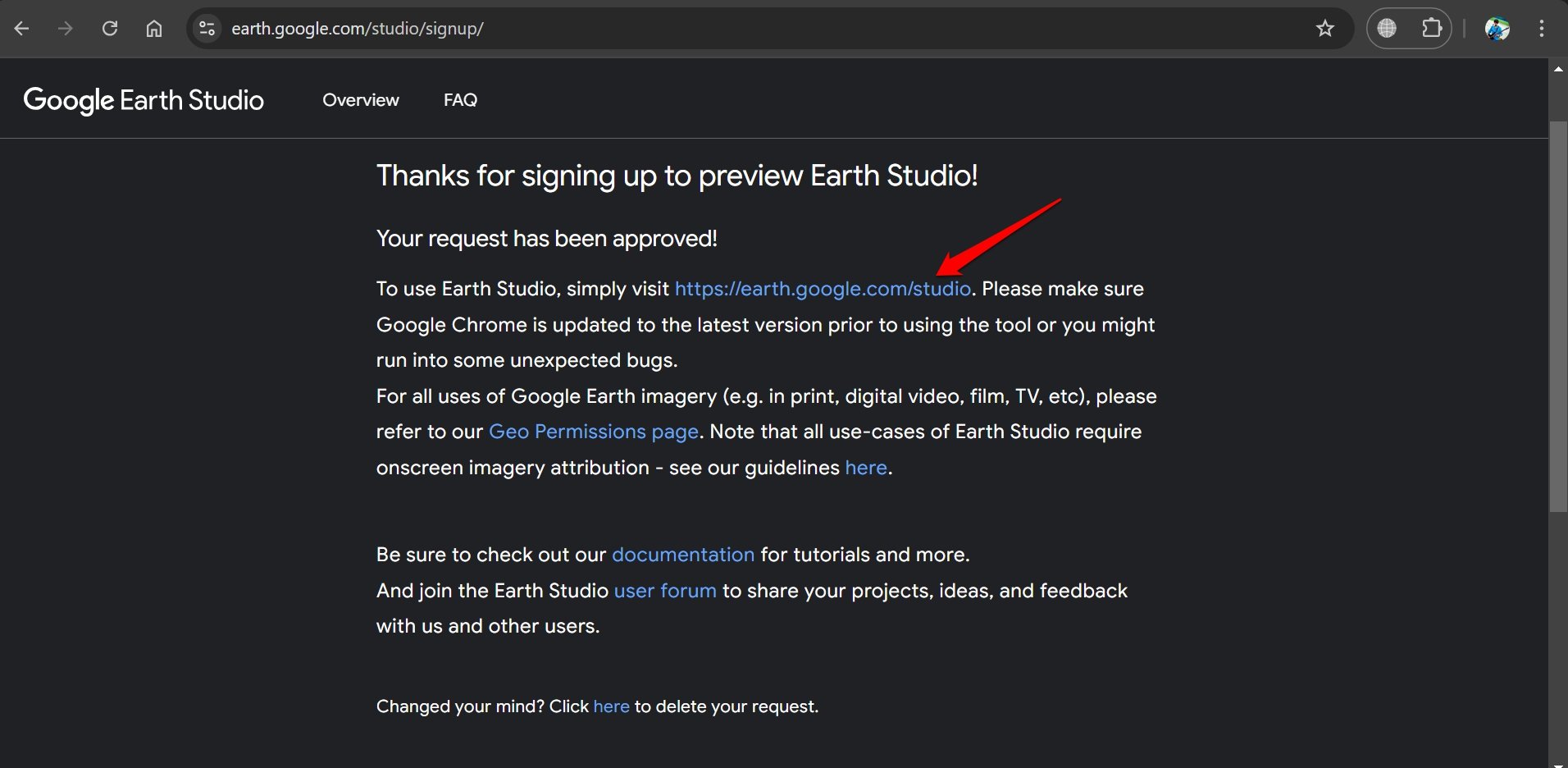Viewport: 1568px width, 768px height.
Task: Open the FAQ navigation item
Action: coord(460,100)
